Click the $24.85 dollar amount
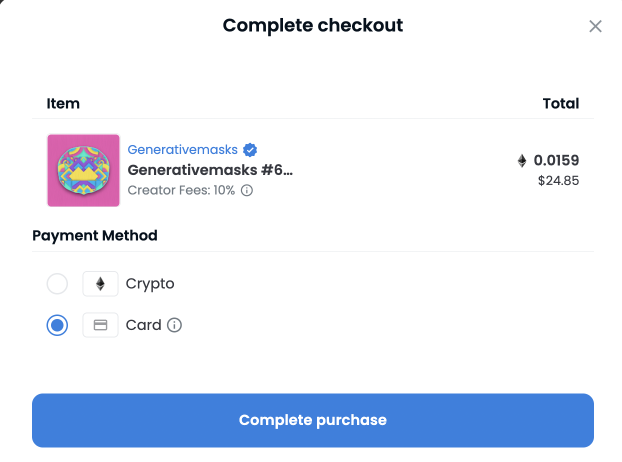This screenshot has height=462, width=622. click(x=559, y=181)
